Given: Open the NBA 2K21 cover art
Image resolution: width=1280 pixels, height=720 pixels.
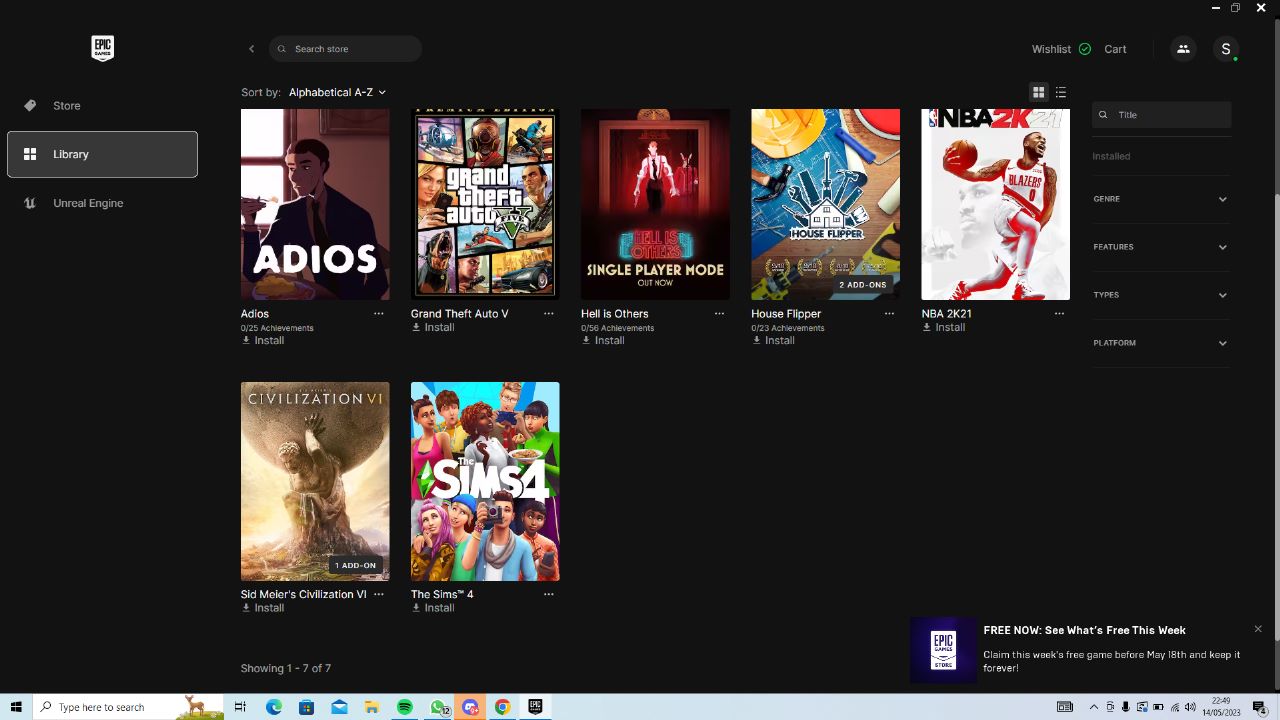Looking at the screenshot, I should pyautogui.click(x=995, y=204).
